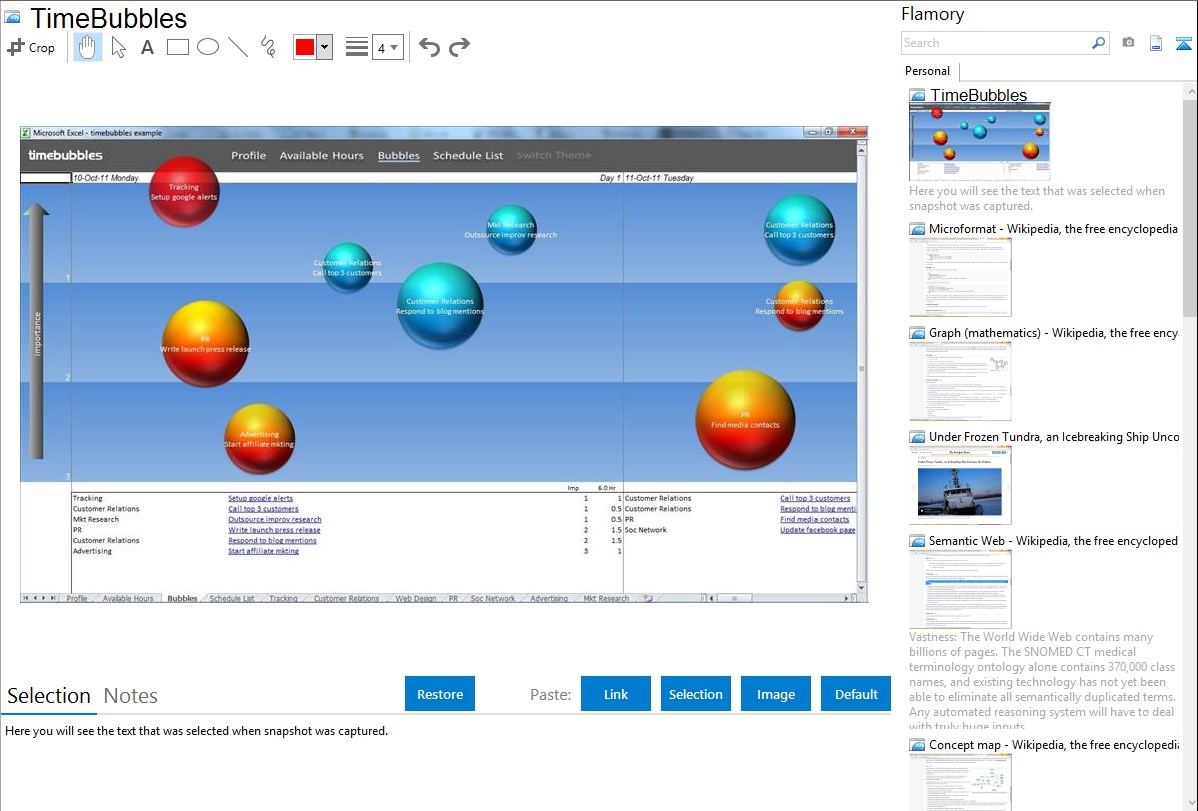Open the Microformat Wikipedia snapshot thumbnail
1198x811 pixels.
point(960,277)
